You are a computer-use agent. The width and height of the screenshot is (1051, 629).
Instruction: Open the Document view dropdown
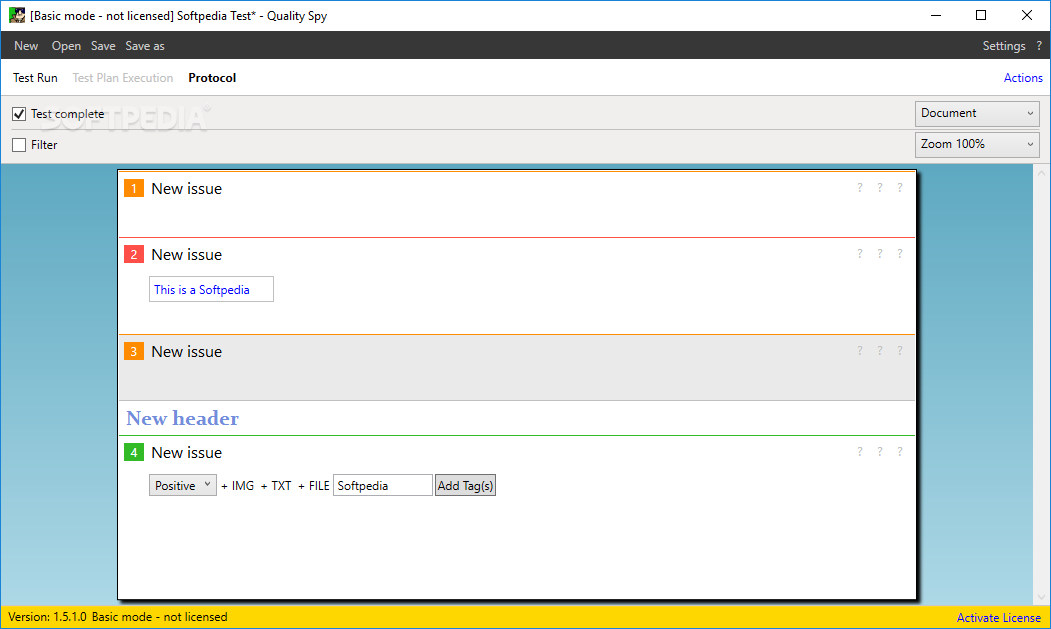click(977, 113)
